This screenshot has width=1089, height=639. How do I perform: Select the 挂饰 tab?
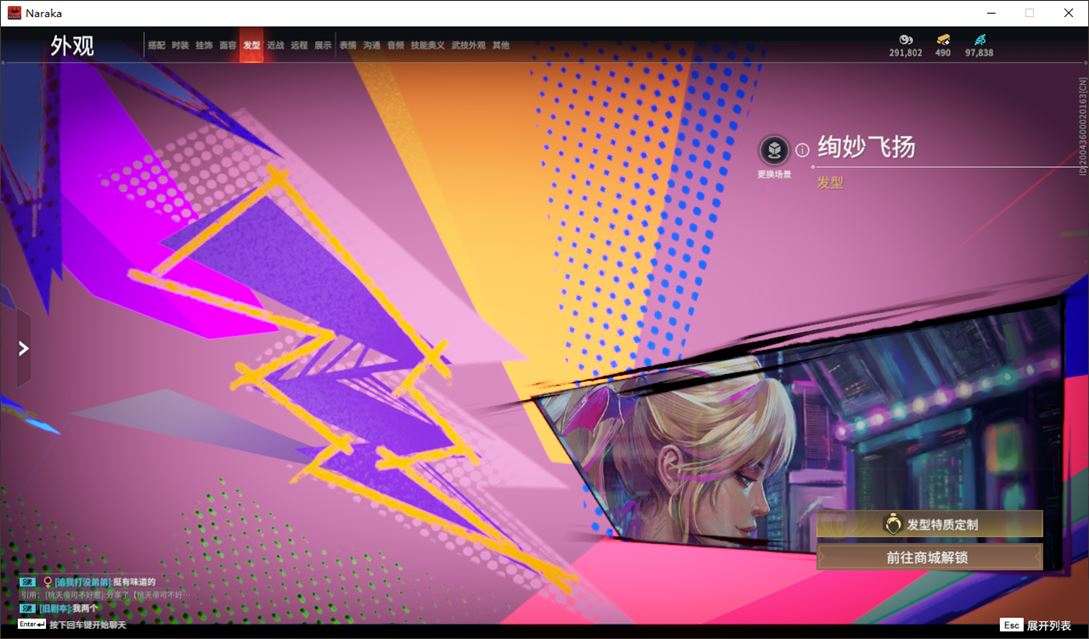203,45
